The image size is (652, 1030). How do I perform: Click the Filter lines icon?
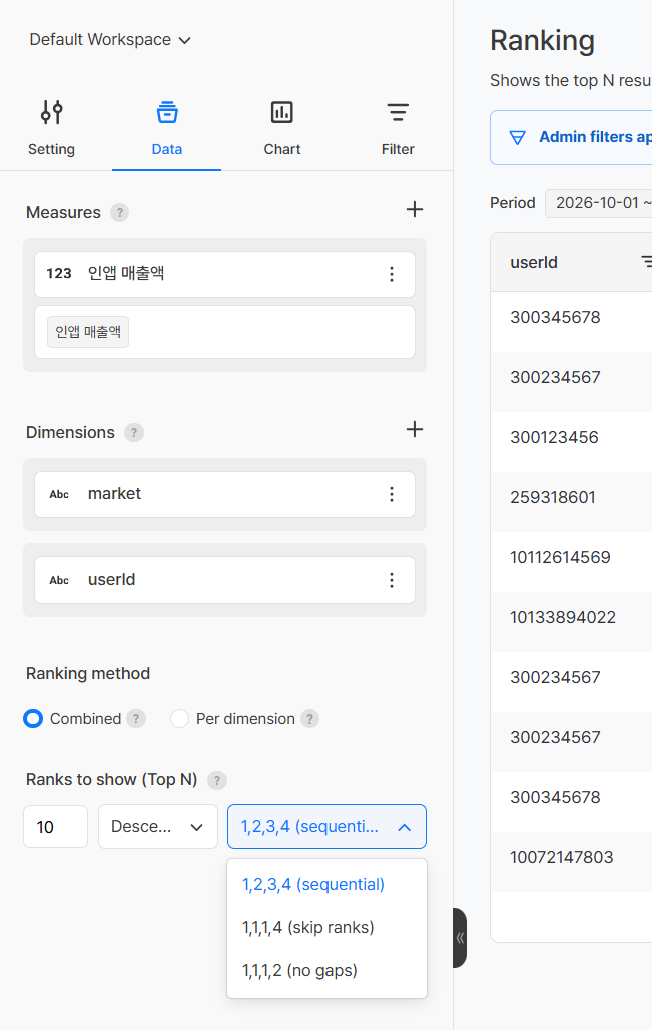point(398,112)
